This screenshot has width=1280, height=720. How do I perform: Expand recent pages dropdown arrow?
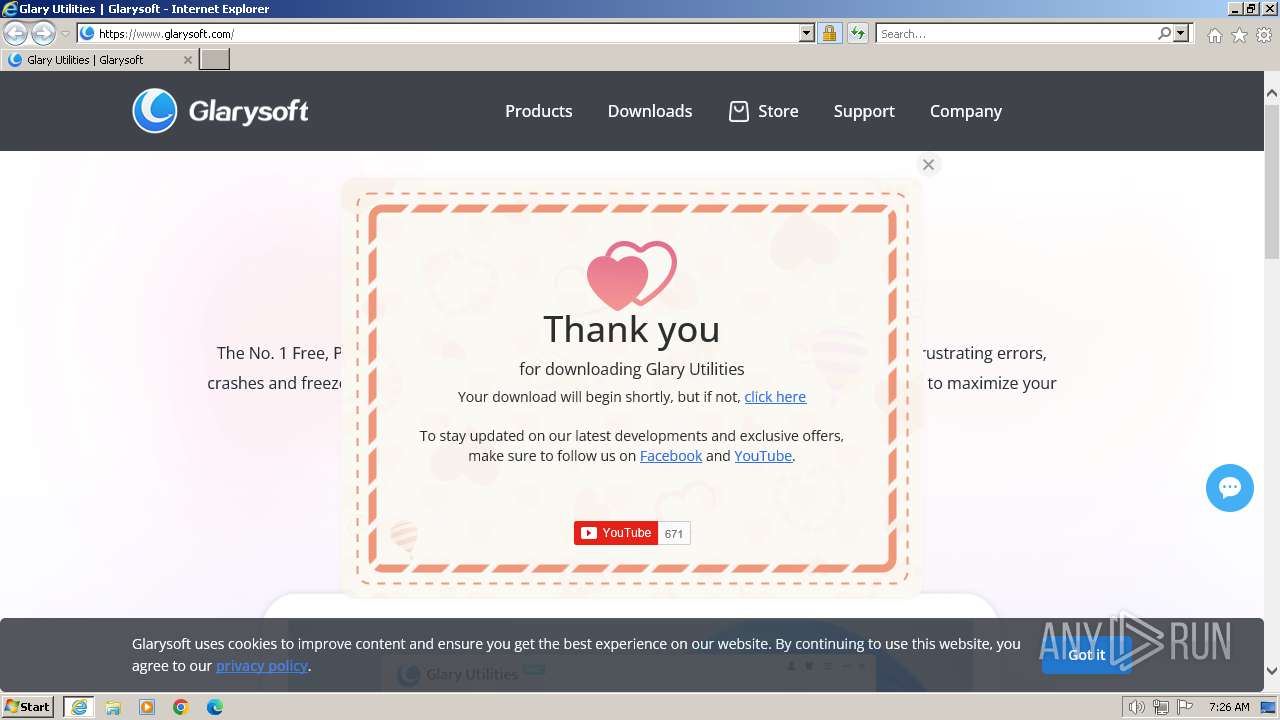[x=65, y=34]
